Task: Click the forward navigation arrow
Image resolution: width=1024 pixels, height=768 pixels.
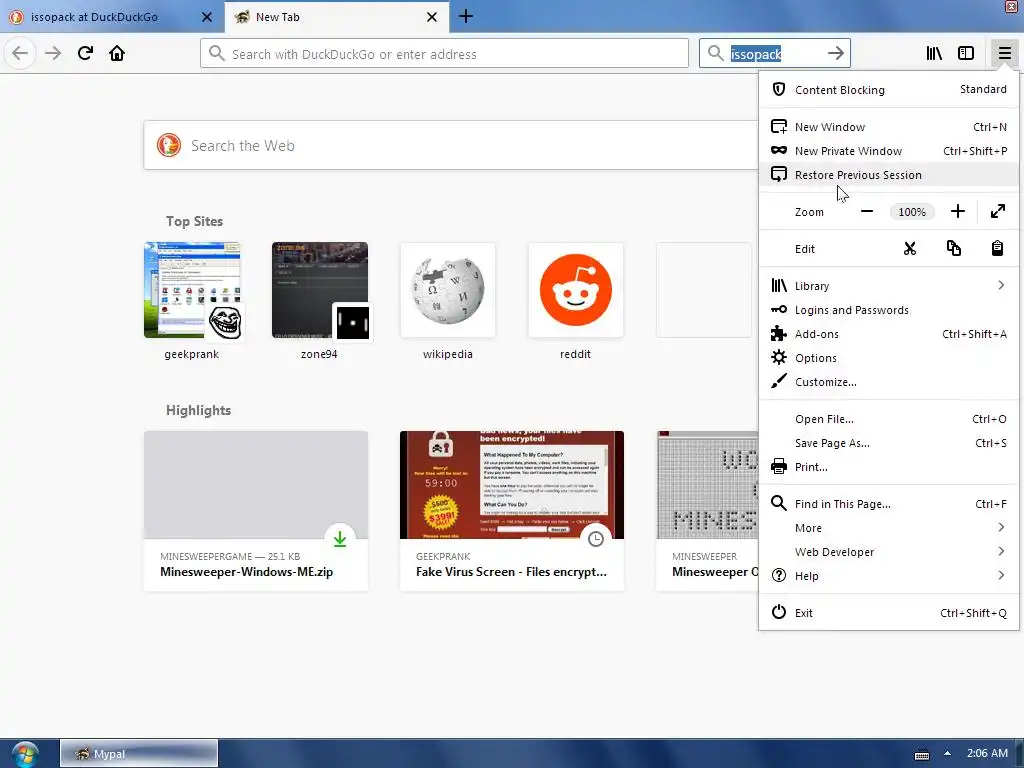Action: point(53,53)
